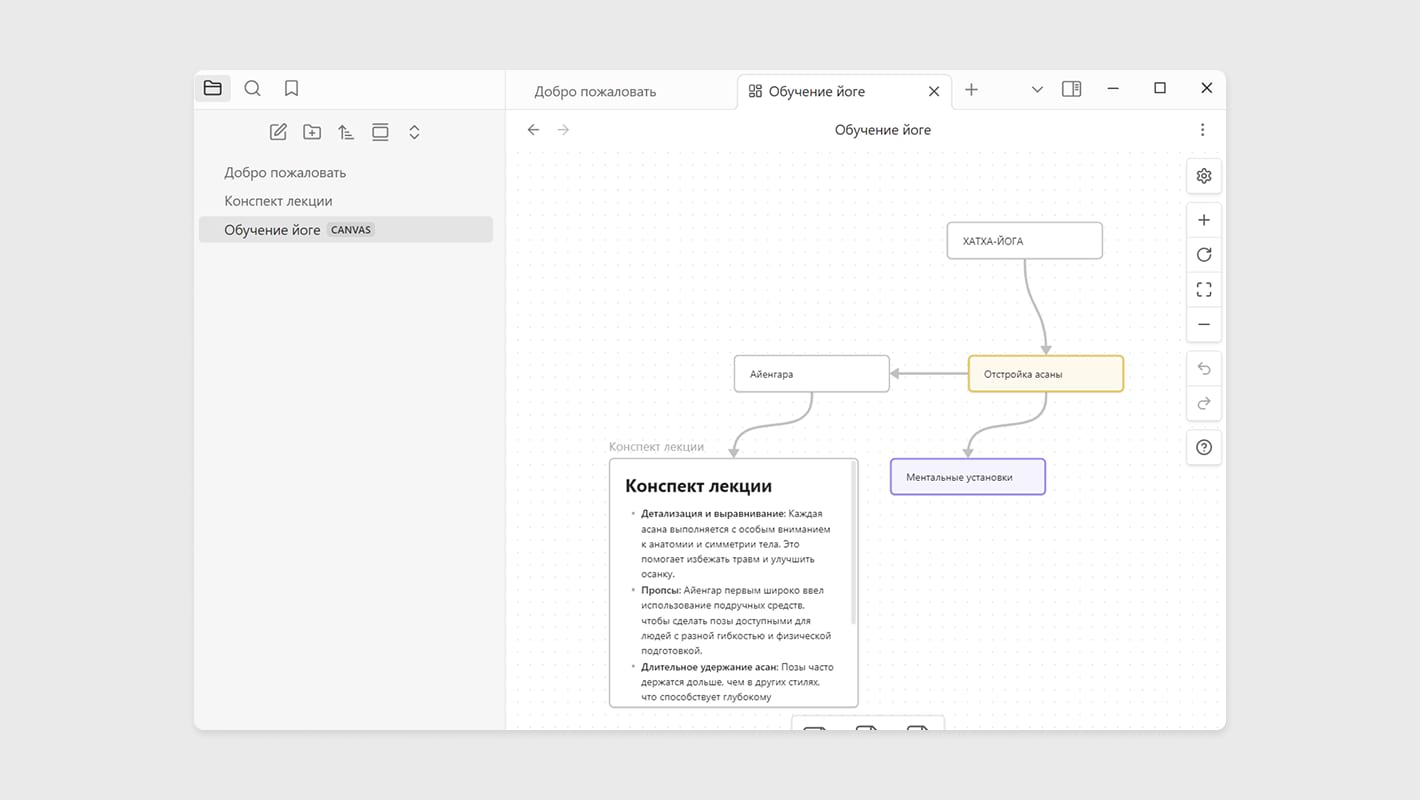Open Конспект лекции in file list
Viewport: 1420px width, 800px height.
coord(278,201)
